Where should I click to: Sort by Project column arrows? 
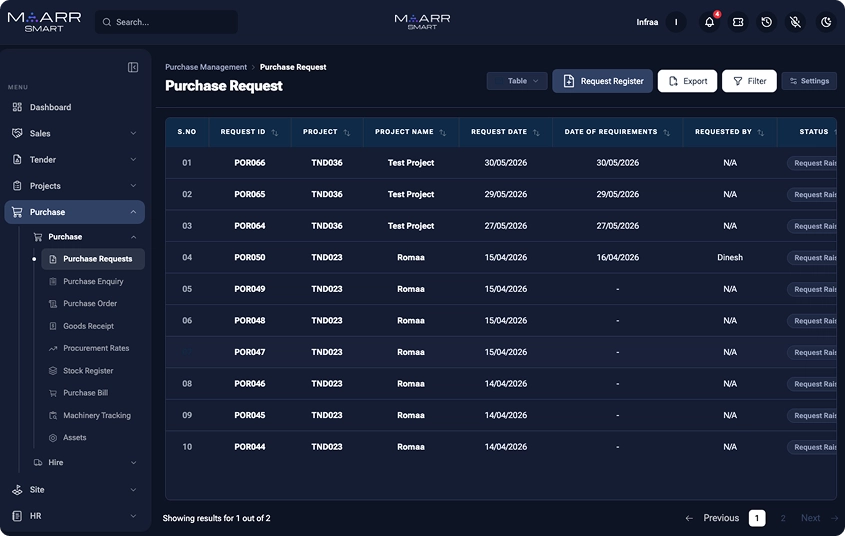347,133
